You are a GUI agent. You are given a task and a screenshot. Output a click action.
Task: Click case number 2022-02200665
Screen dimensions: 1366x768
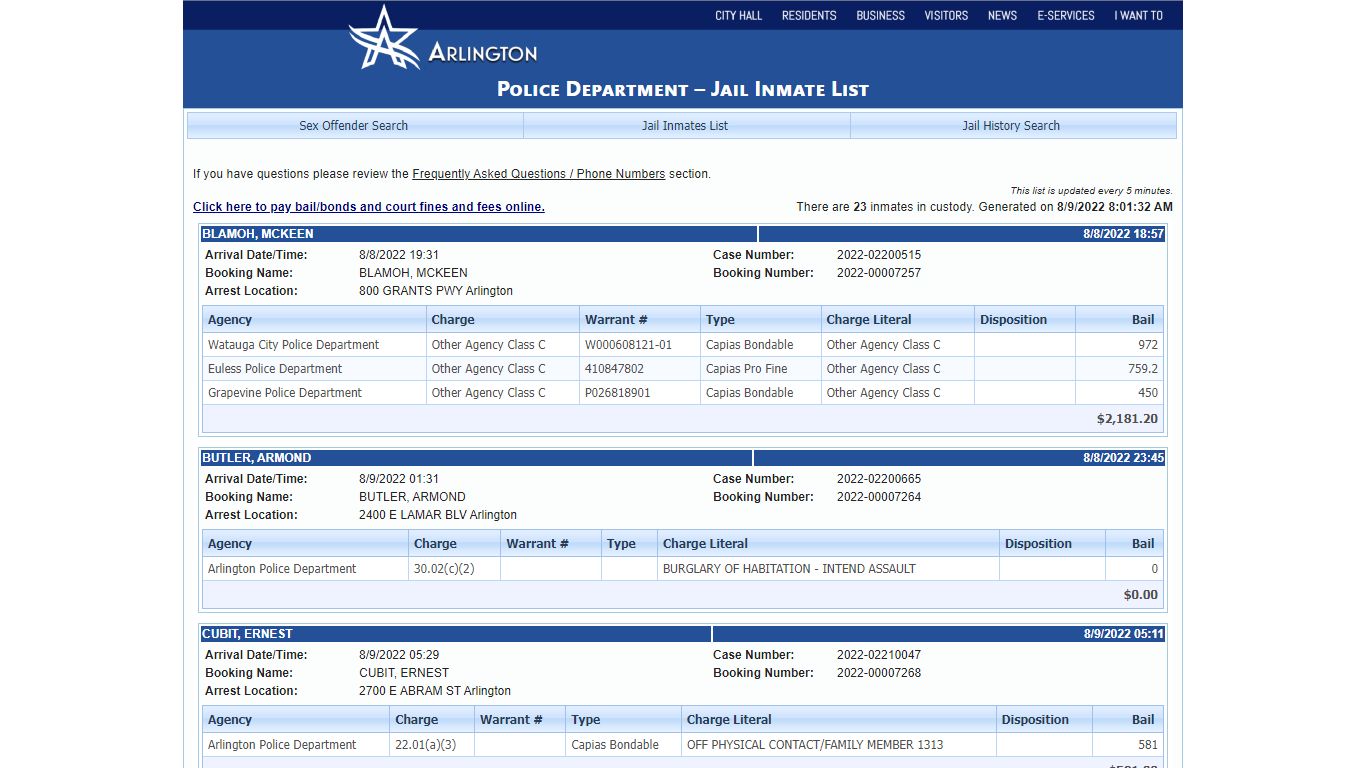click(879, 479)
